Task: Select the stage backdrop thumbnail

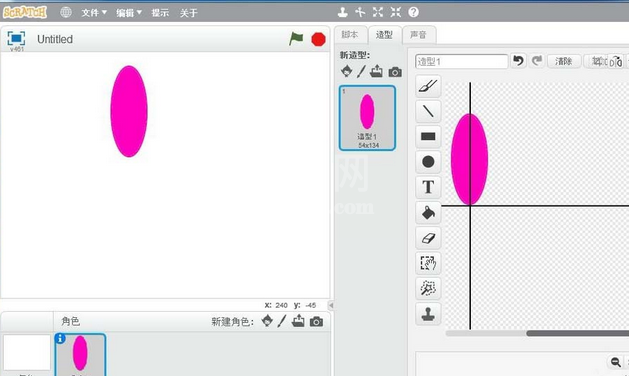Action: pos(27,353)
